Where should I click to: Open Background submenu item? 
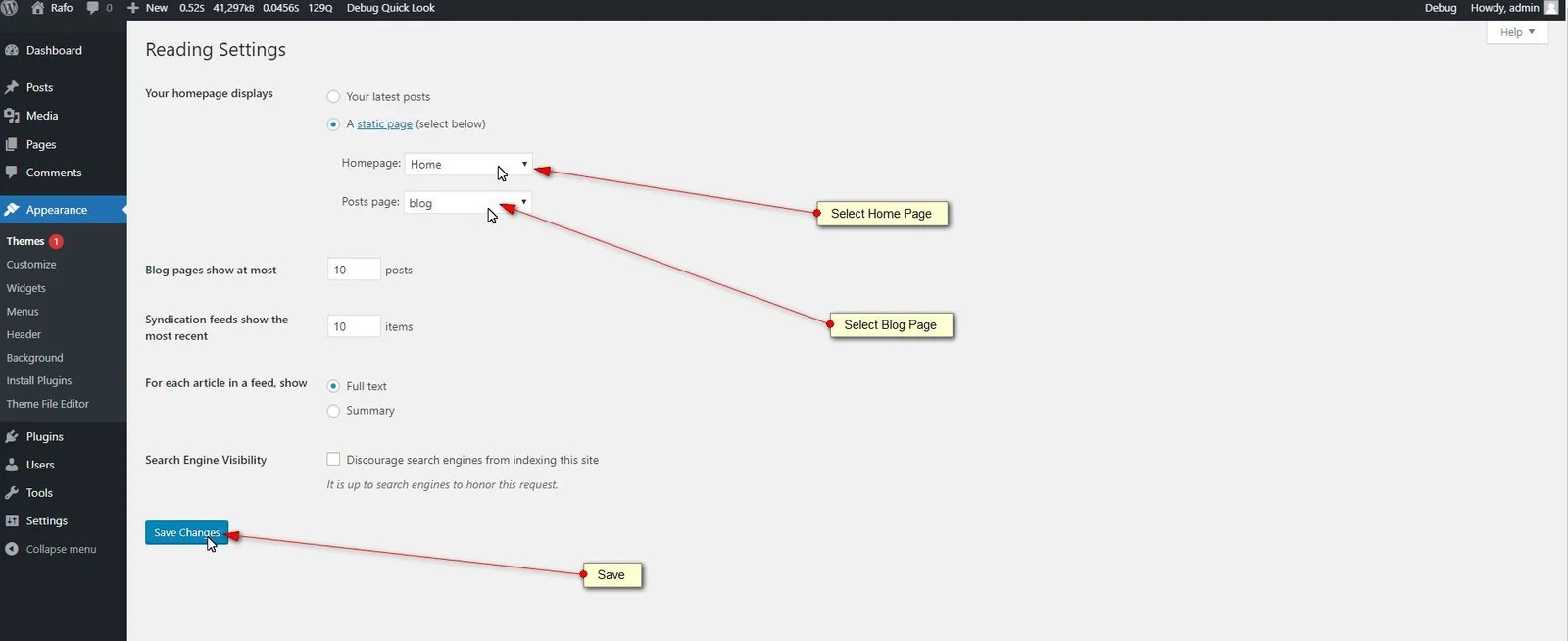coord(34,358)
